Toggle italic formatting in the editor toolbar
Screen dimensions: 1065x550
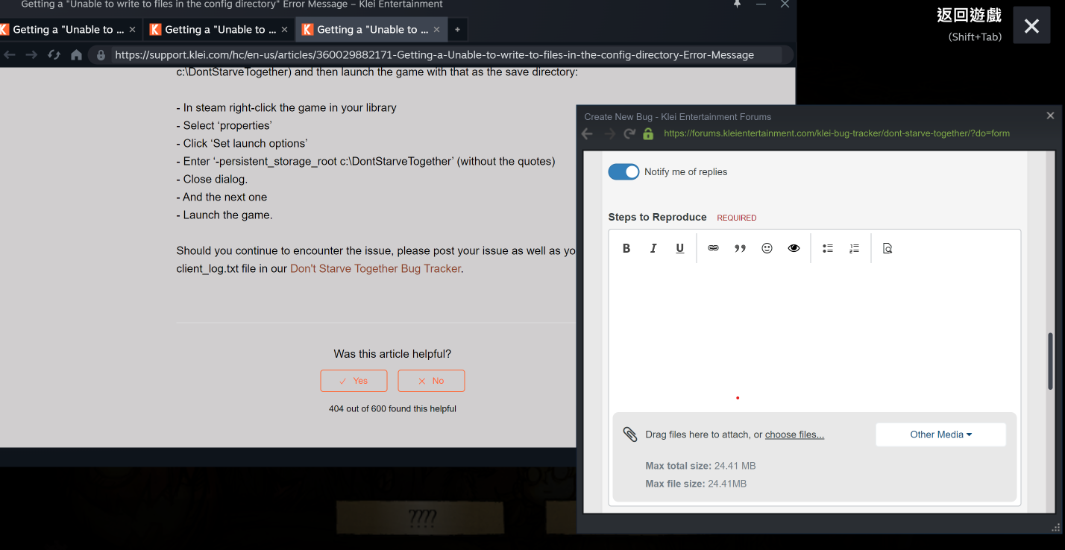point(653,249)
